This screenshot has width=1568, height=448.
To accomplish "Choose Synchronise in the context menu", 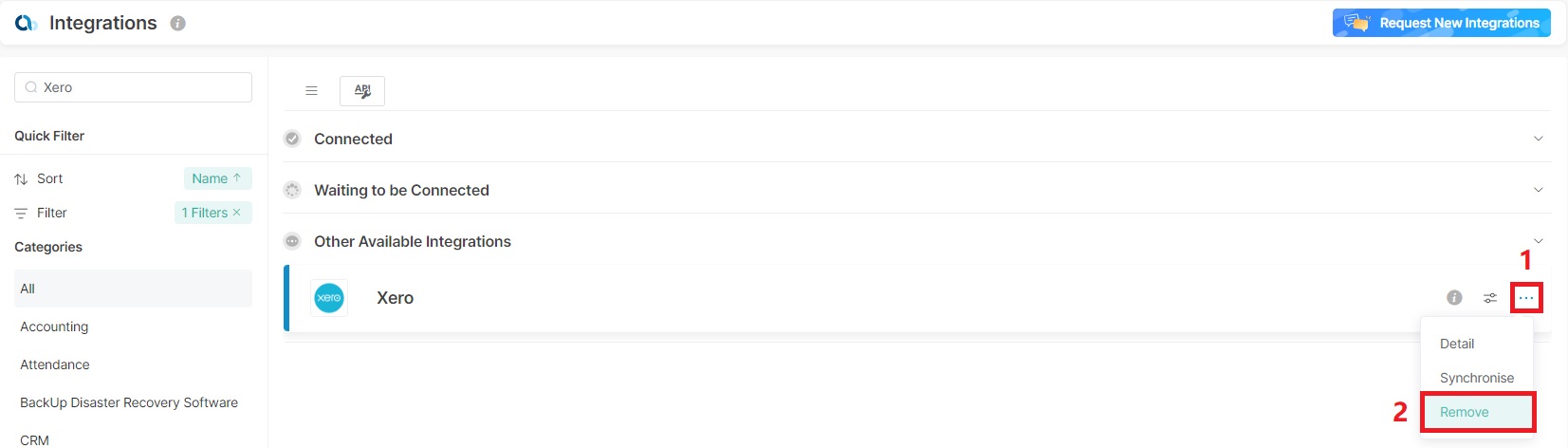I will click(x=1476, y=378).
